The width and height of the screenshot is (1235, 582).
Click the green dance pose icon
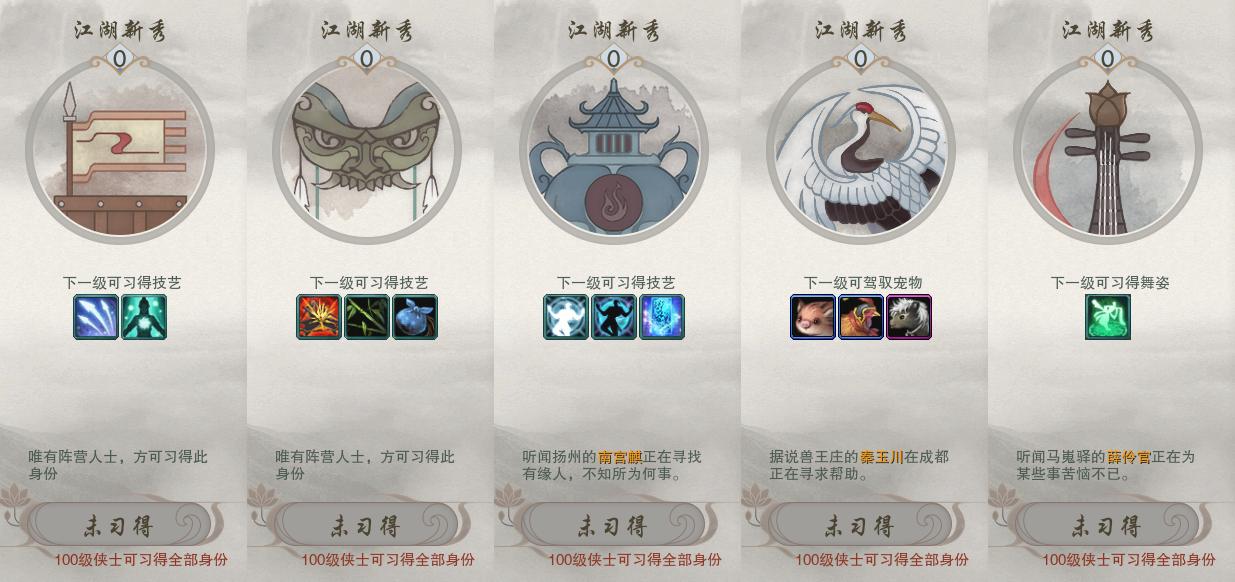1108,317
